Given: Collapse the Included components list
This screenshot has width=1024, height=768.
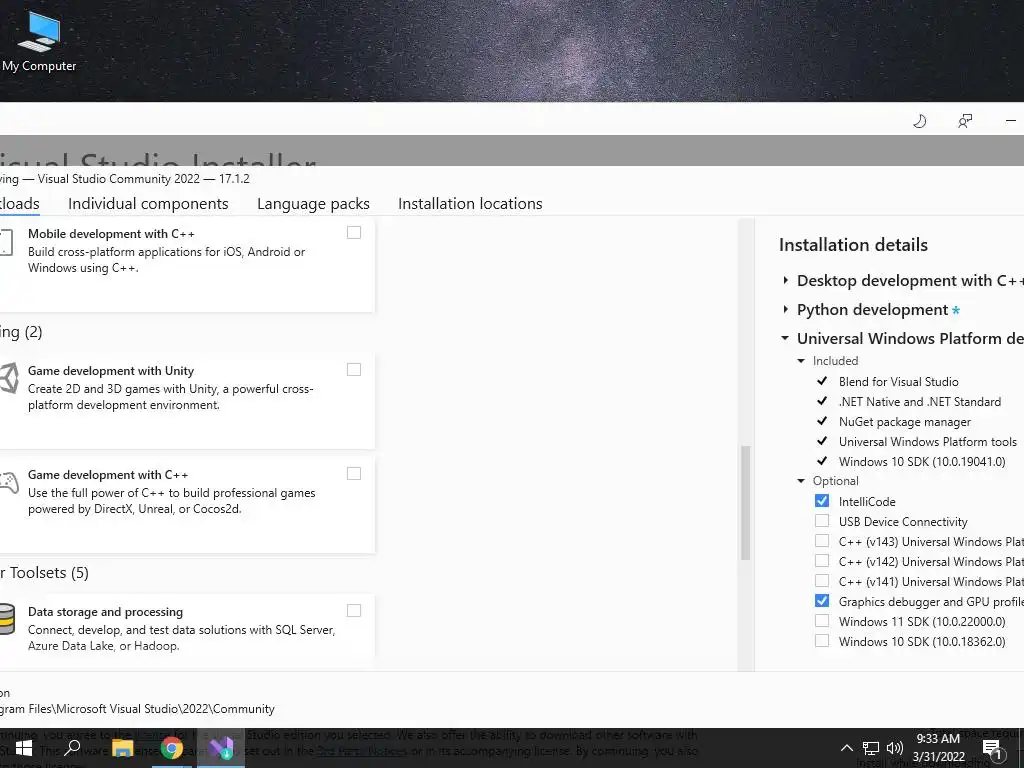Looking at the screenshot, I should [x=801, y=361].
